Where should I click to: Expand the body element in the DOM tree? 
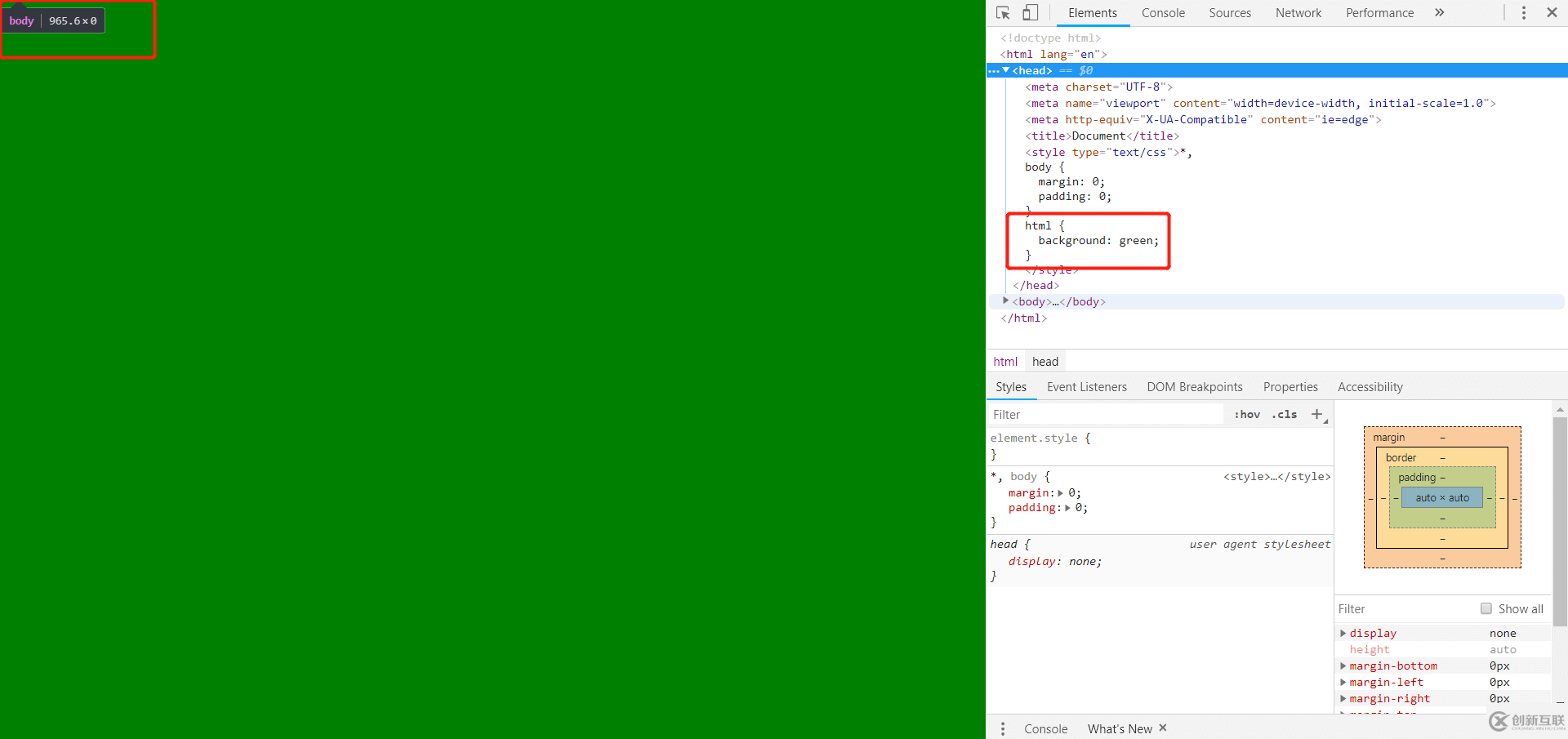point(1005,300)
